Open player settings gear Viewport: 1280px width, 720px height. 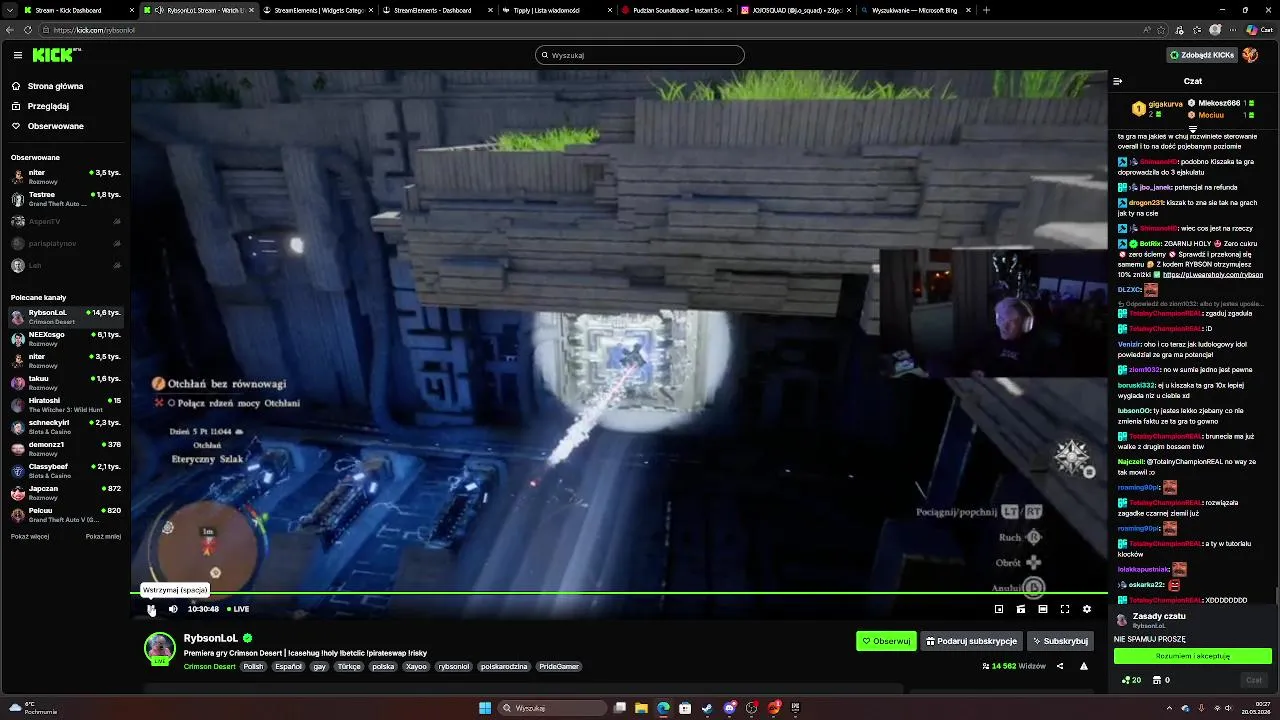click(x=1087, y=609)
